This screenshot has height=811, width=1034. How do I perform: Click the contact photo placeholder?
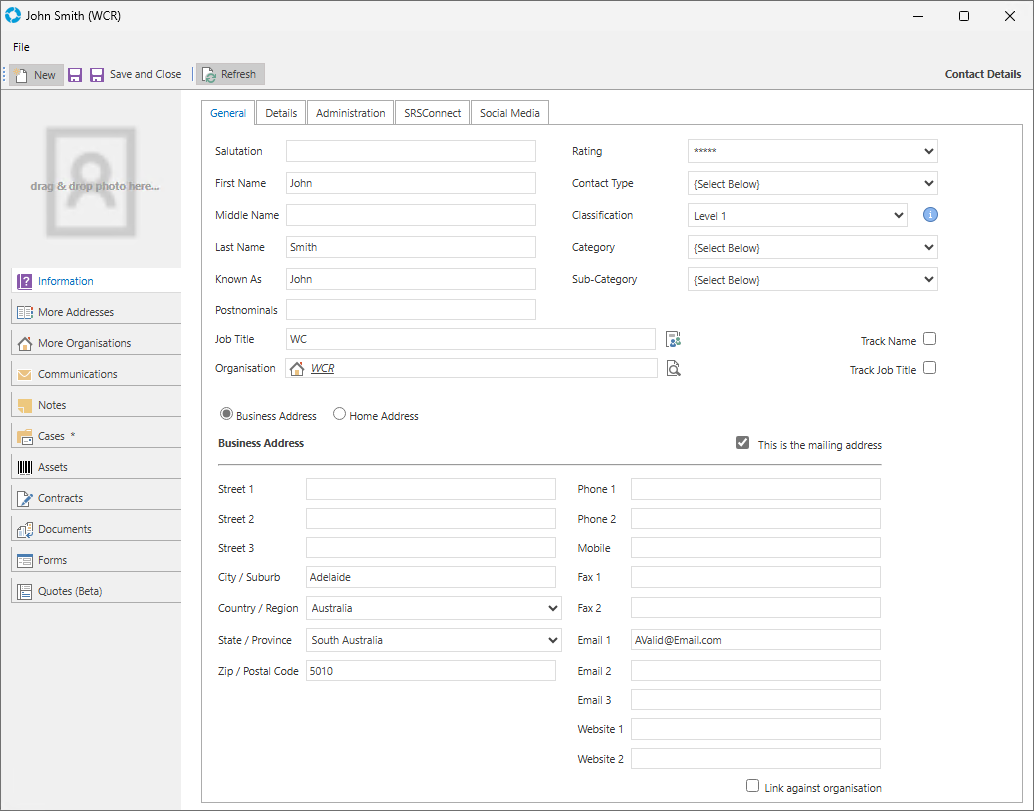click(x=91, y=182)
